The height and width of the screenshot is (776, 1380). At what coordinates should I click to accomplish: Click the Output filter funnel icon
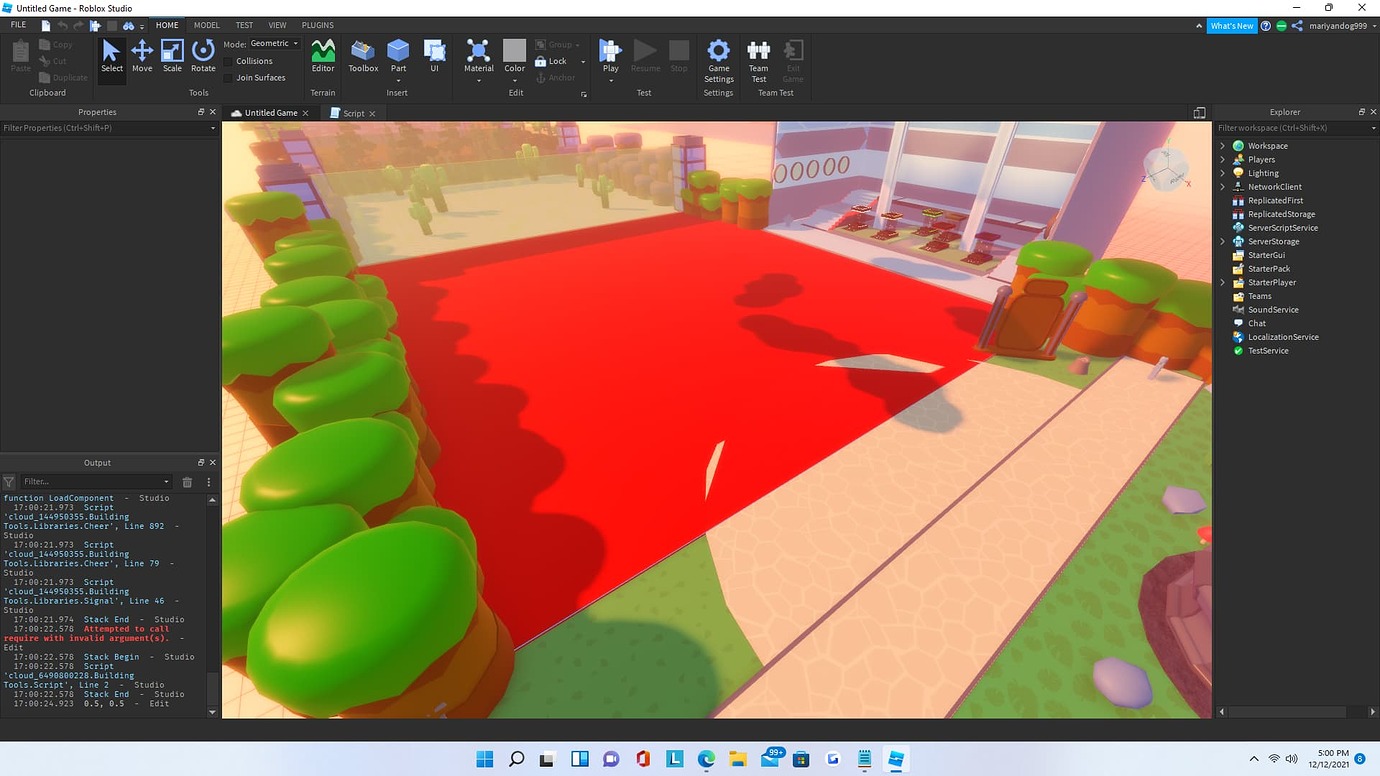[x=9, y=482]
